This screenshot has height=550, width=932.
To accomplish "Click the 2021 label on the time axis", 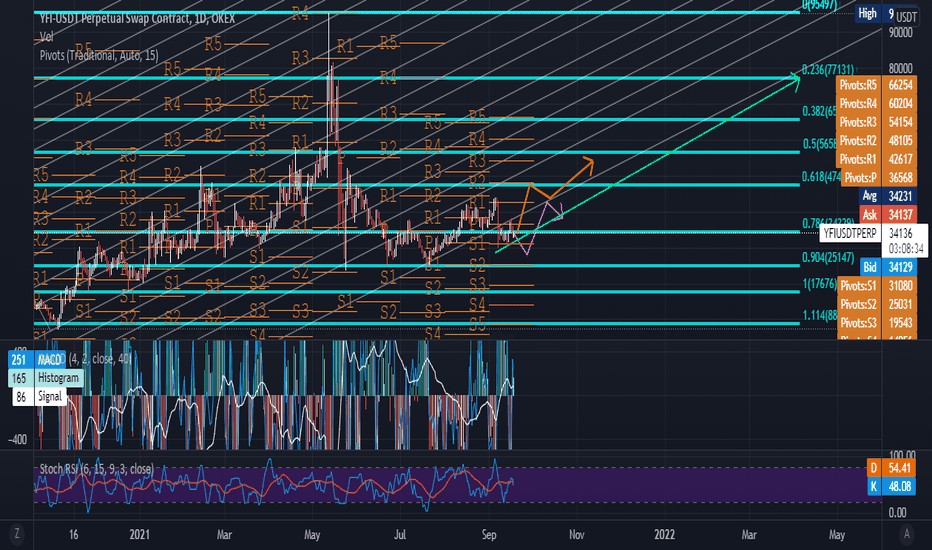I will (x=140, y=534).
